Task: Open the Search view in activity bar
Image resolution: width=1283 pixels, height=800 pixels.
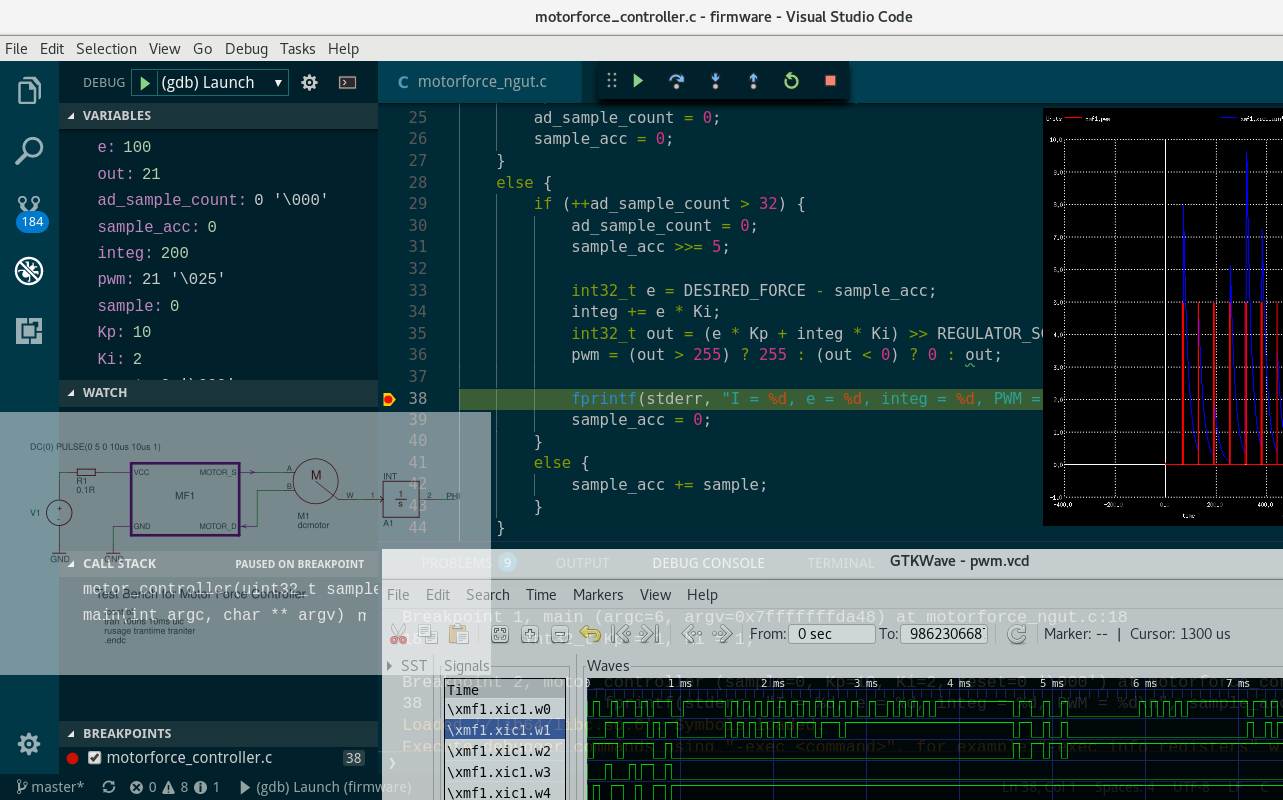Action: [x=29, y=151]
